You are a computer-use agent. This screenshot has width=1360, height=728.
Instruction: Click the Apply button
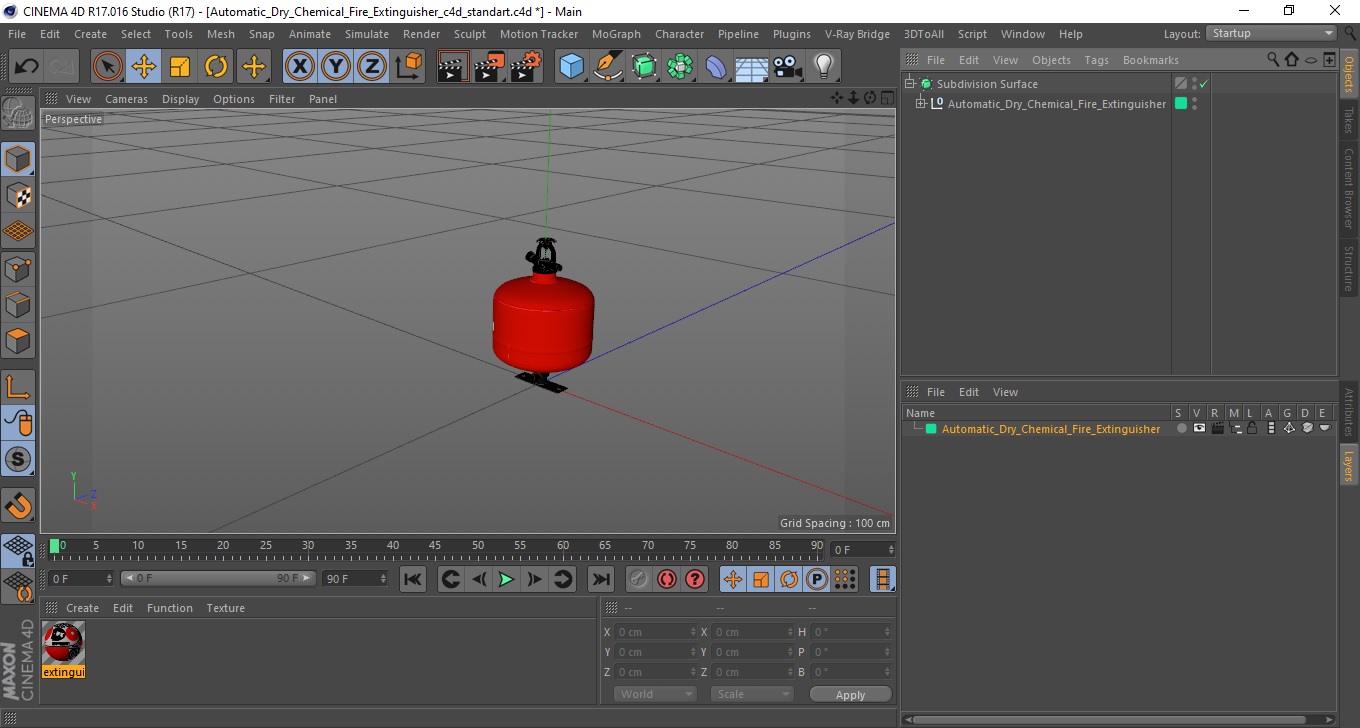tap(850, 695)
